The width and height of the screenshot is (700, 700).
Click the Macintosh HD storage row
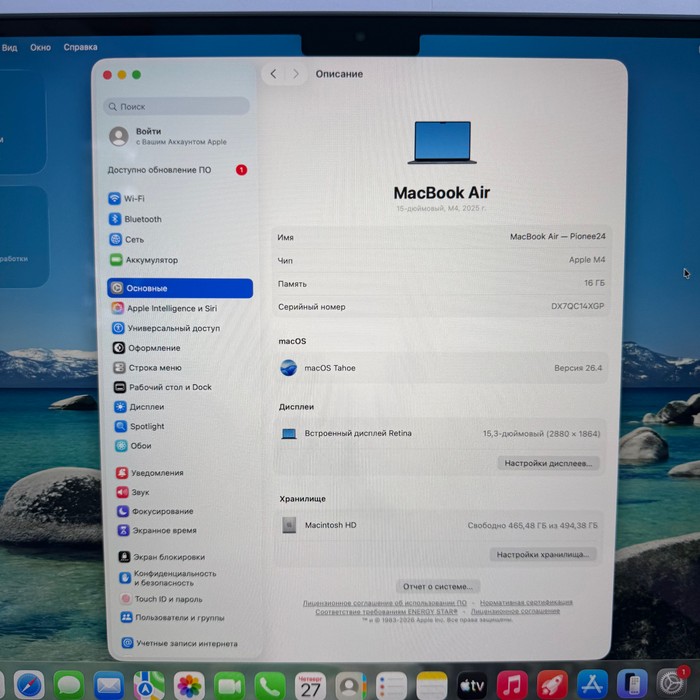(x=439, y=525)
